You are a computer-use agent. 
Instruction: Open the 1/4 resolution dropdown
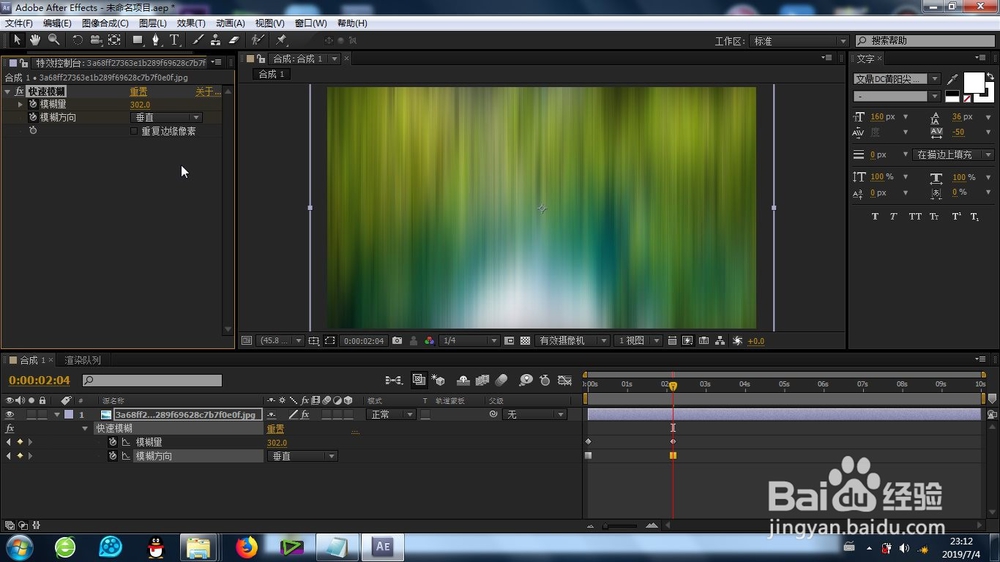(469, 341)
